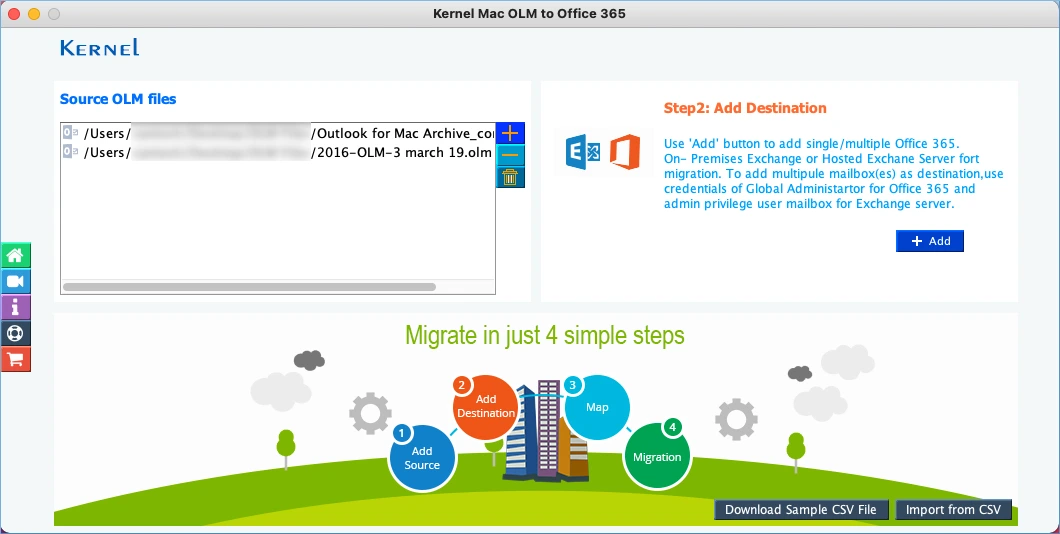1060x534 pixels.
Task: Click the blue Add destination button
Action: tap(930, 241)
